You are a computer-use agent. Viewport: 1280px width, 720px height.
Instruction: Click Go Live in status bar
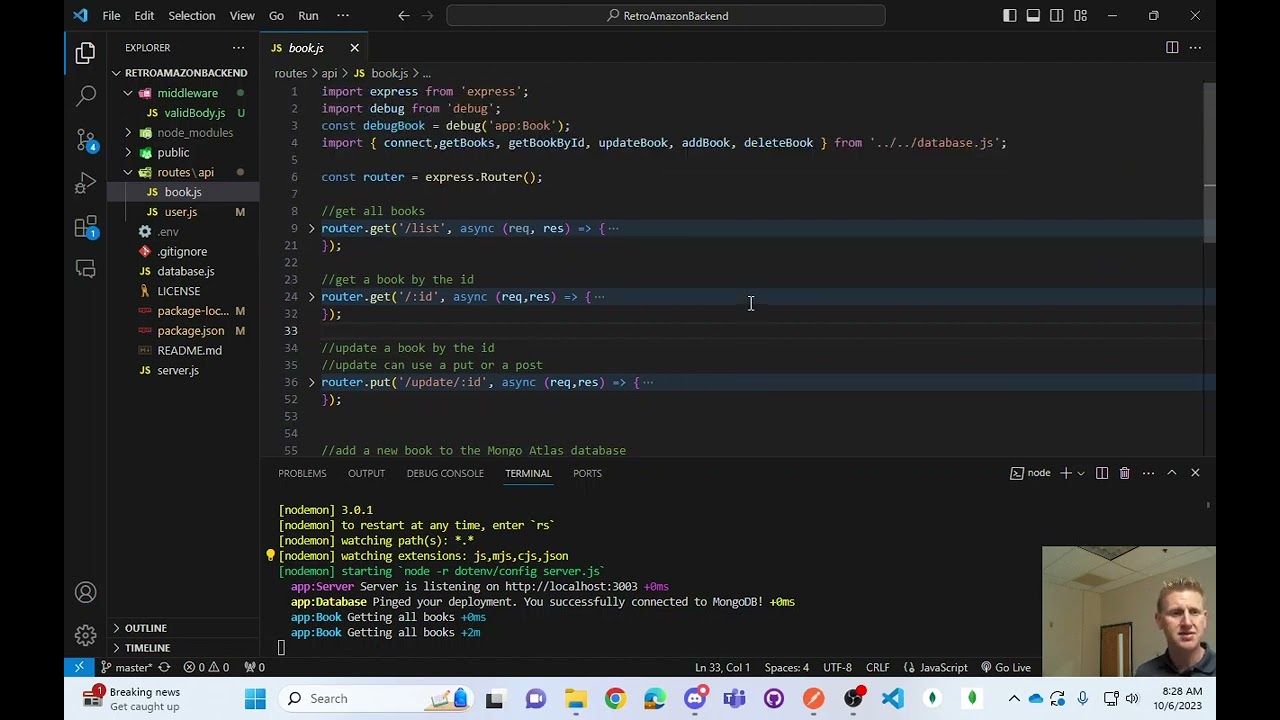[x=1005, y=667]
